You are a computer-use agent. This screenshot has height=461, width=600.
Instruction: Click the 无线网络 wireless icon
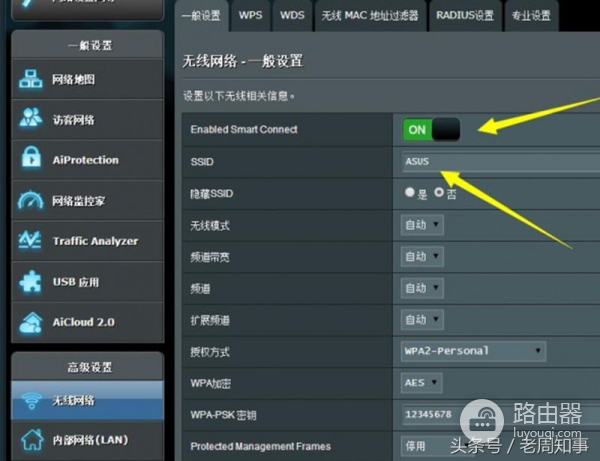pos(31,400)
